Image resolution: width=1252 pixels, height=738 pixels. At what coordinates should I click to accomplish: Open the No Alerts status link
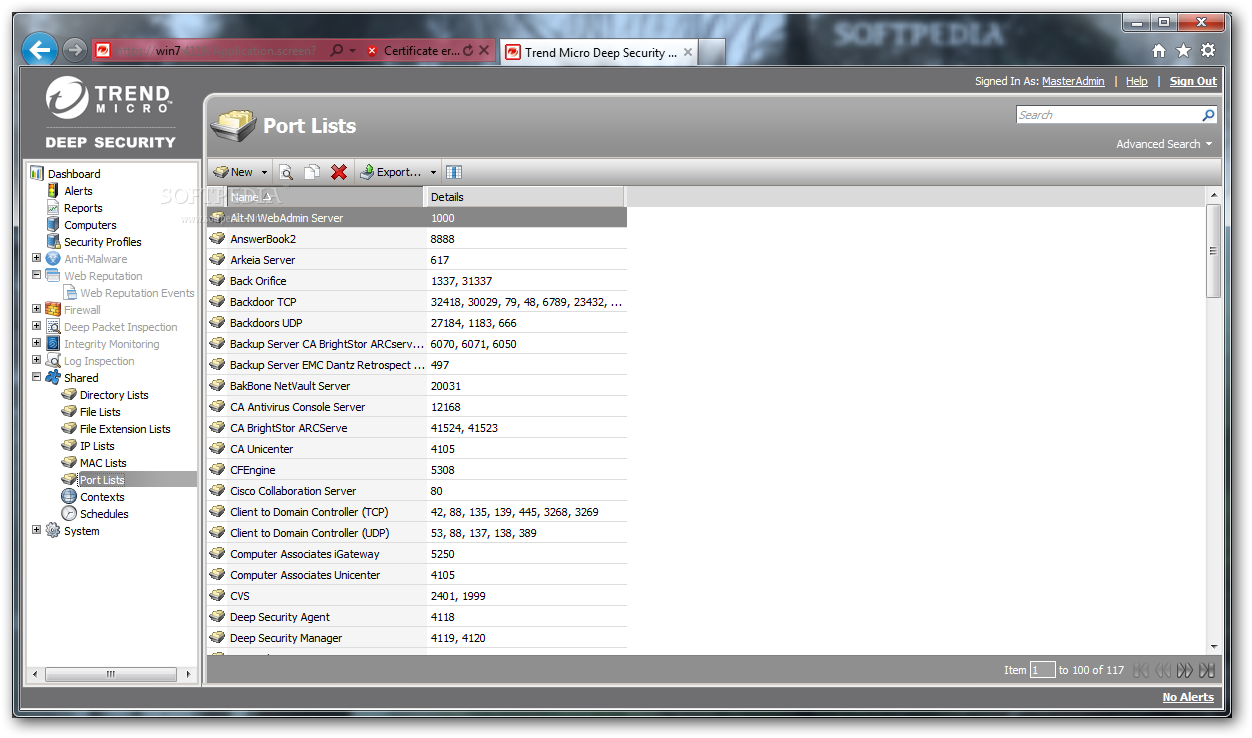tap(1188, 697)
